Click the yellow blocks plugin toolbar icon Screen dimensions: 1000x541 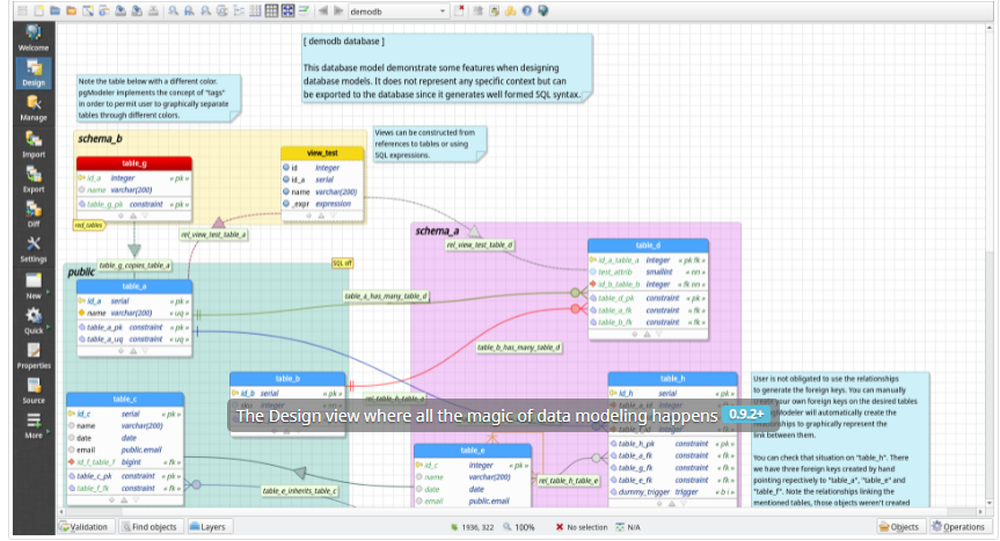(x=510, y=11)
